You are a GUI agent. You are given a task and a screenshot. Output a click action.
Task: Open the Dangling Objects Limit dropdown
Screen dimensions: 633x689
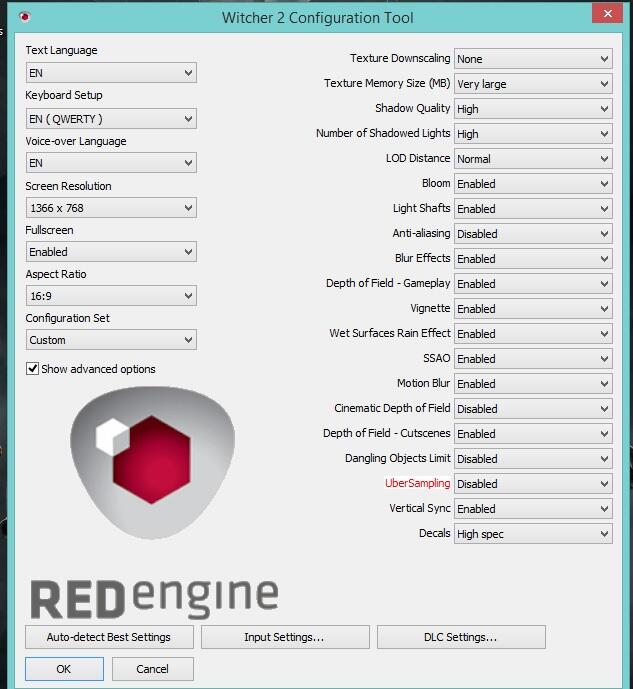pos(533,459)
